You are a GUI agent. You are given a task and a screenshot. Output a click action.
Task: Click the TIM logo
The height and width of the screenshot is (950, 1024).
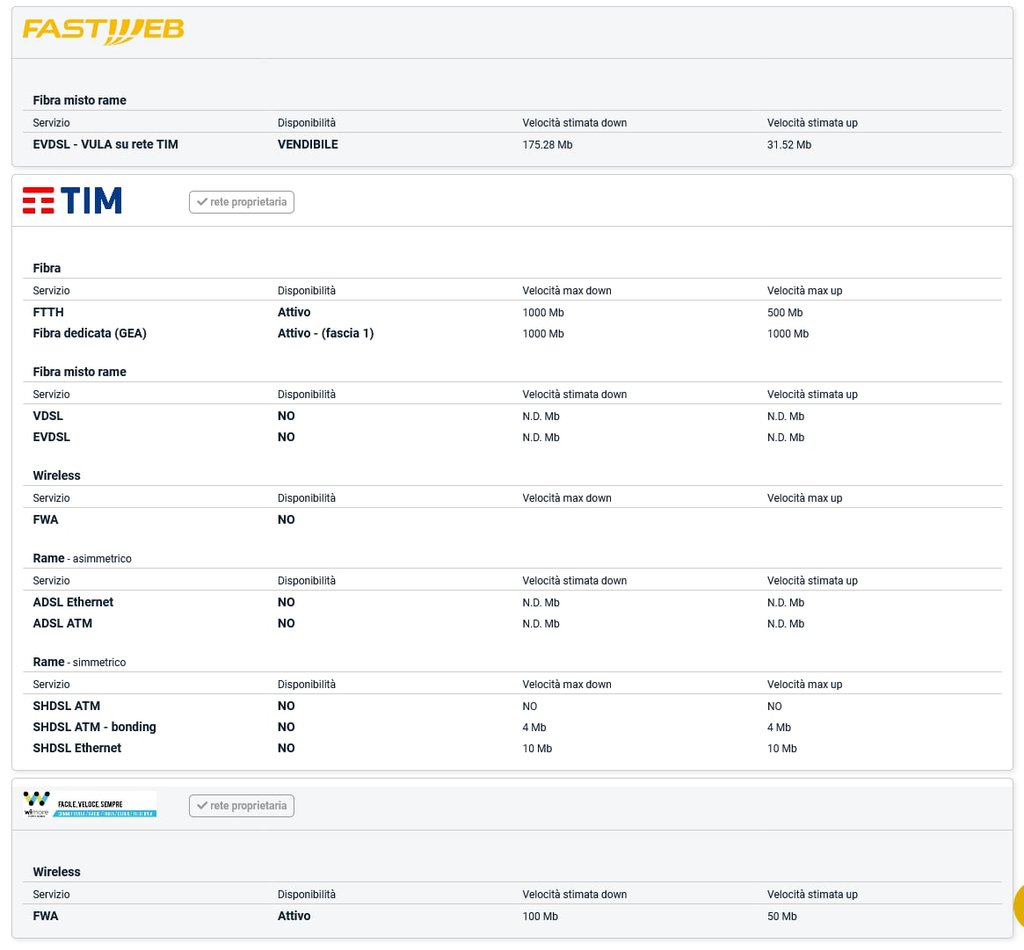72,201
